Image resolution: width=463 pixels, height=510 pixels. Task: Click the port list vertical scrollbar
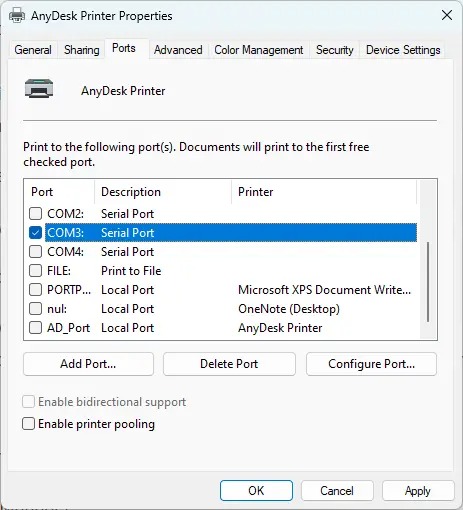point(428,282)
